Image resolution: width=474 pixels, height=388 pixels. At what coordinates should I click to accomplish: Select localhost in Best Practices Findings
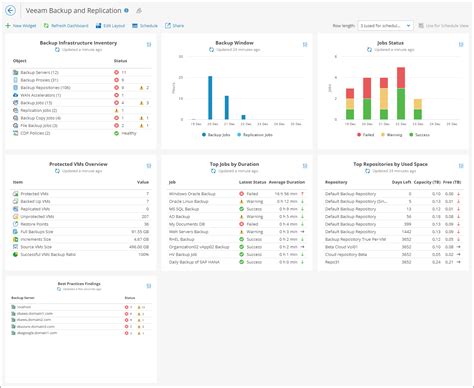(24, 307)
